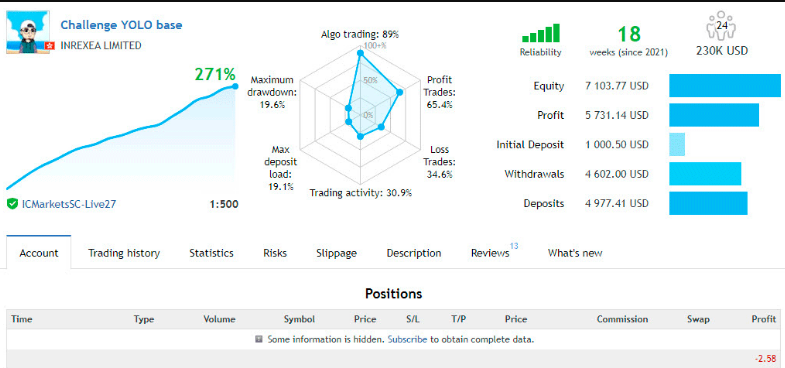Click the Profit Trades radar chart point
785x368 pixels.
[x=399, y=92]
